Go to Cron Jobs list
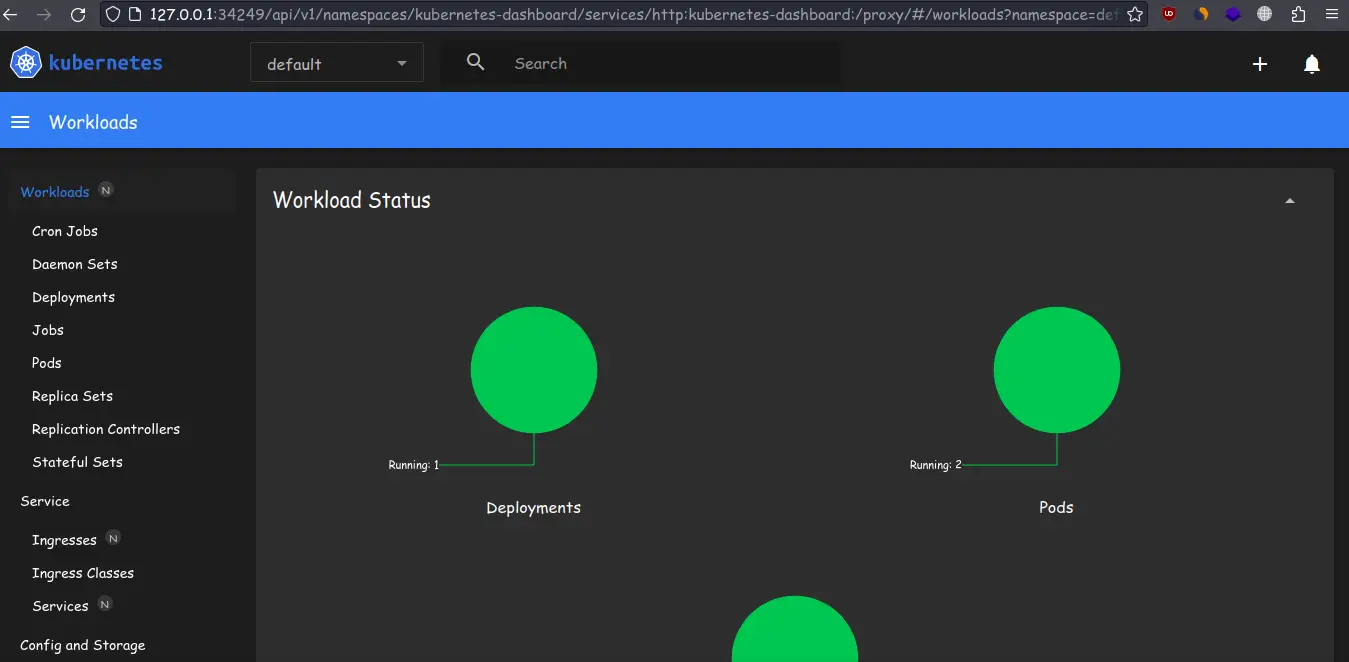The width and height of the screenshot is (1349, 662). point(65,231)
